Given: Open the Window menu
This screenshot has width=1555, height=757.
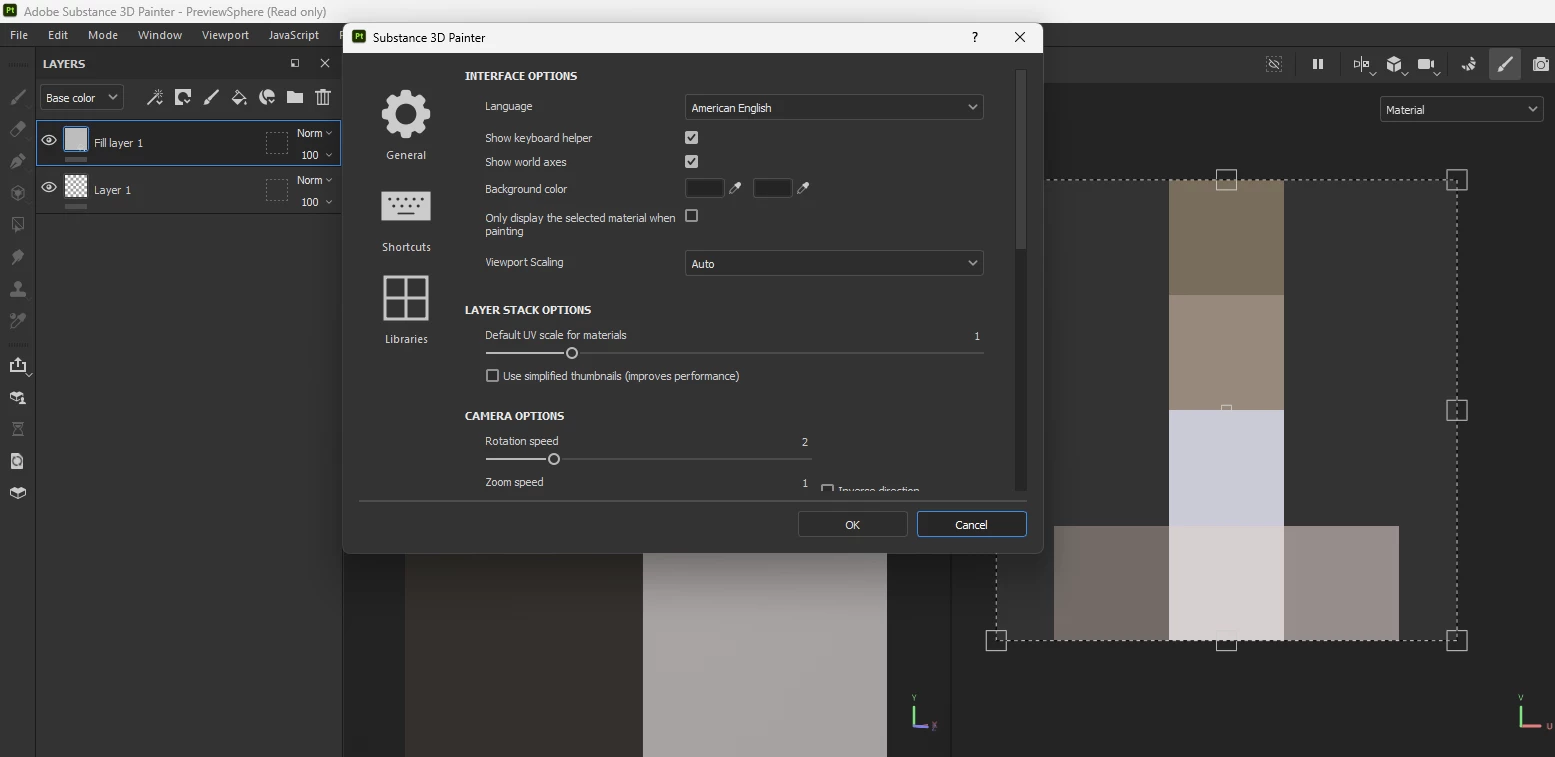Looking at the screenshot, I should 160,35.
